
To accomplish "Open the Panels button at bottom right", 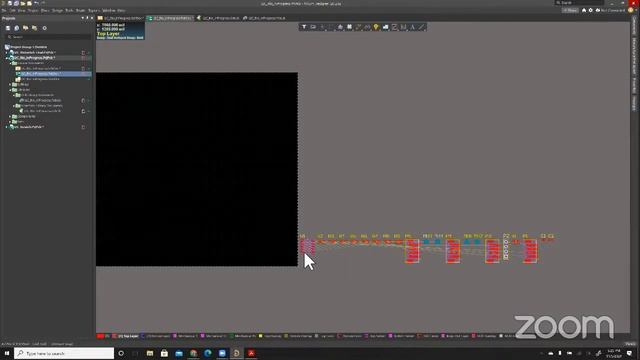I will (630, 344).
